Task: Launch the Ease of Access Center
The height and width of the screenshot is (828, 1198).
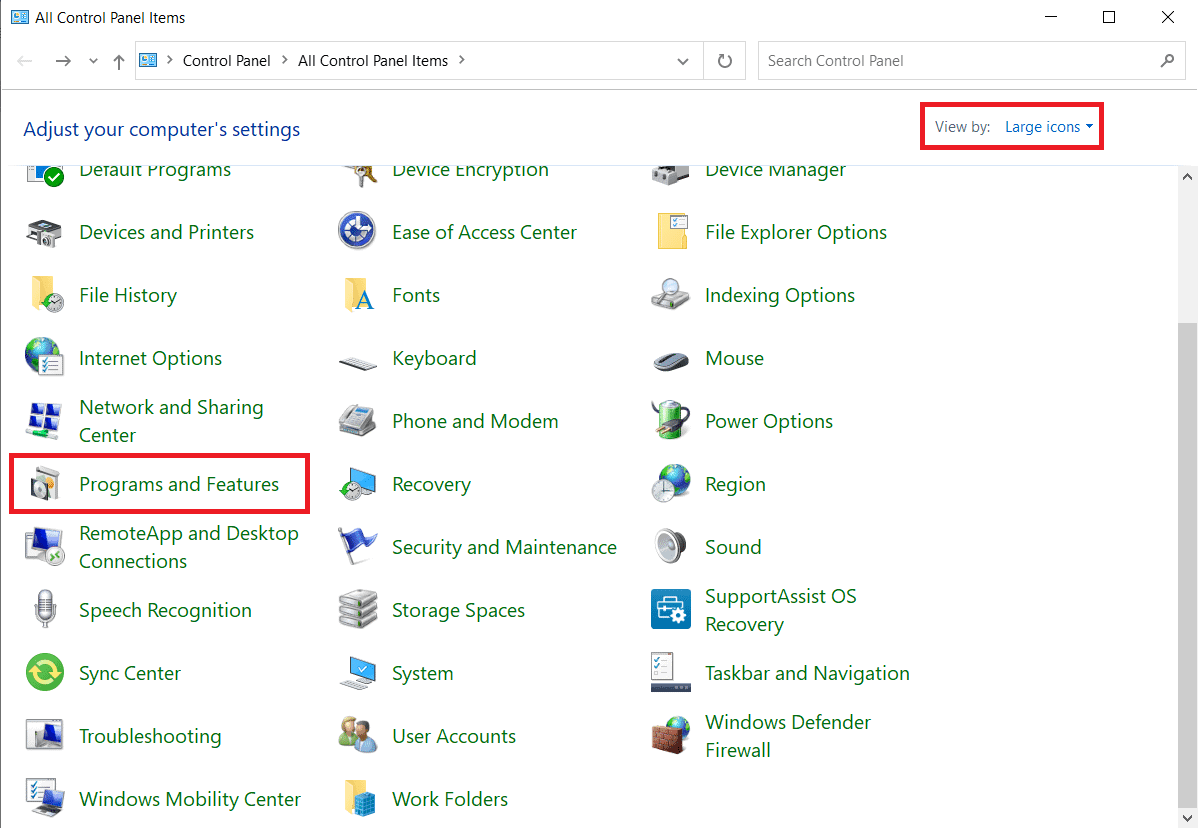Action: (484, 232)
